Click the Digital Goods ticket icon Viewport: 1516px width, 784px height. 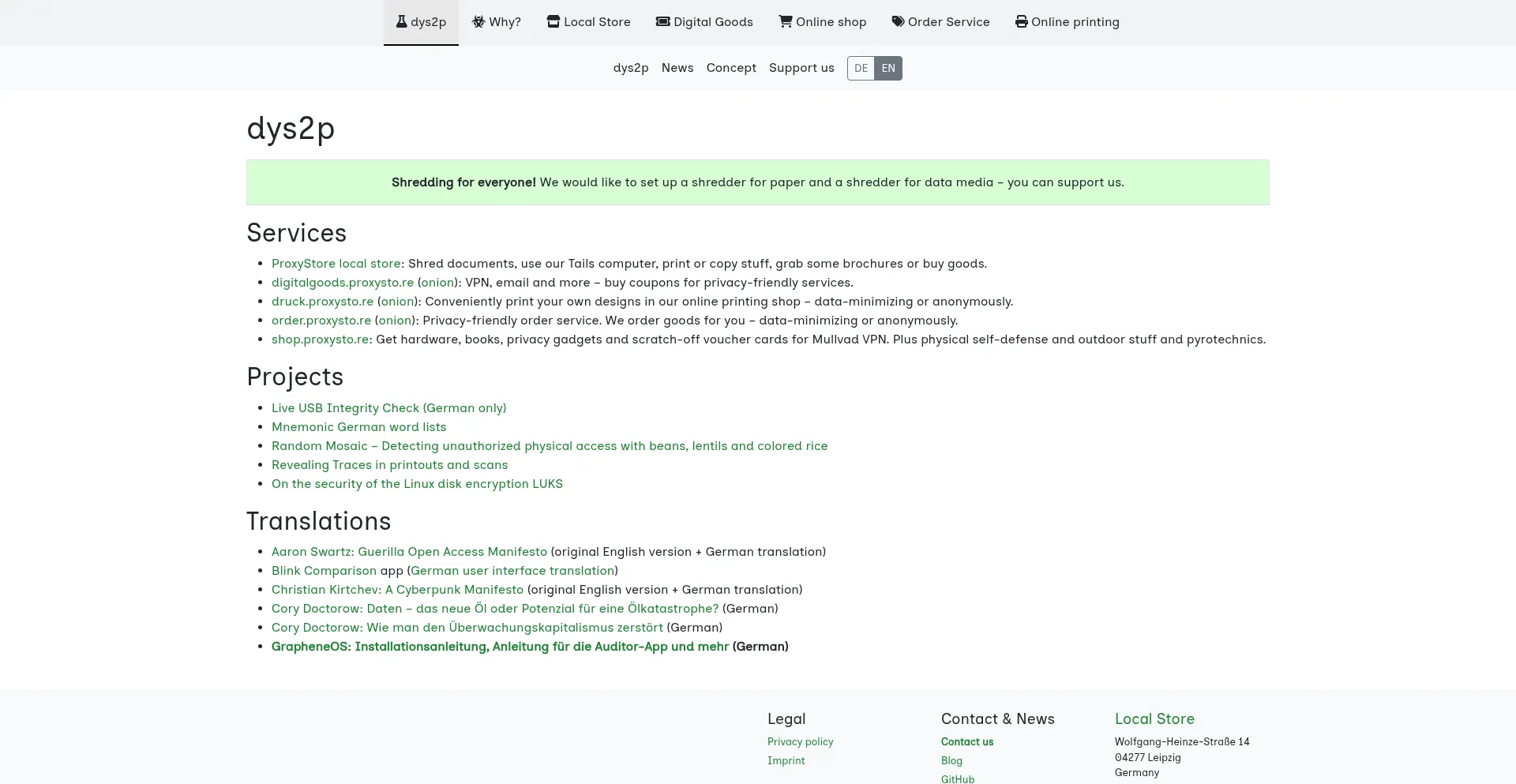[662, 21]
